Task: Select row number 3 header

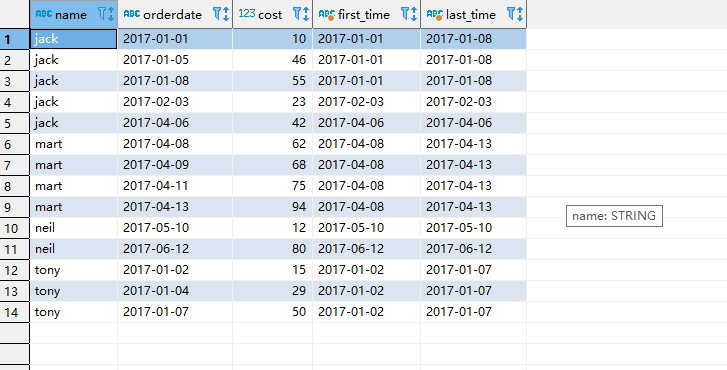Action: coord(15,81)
